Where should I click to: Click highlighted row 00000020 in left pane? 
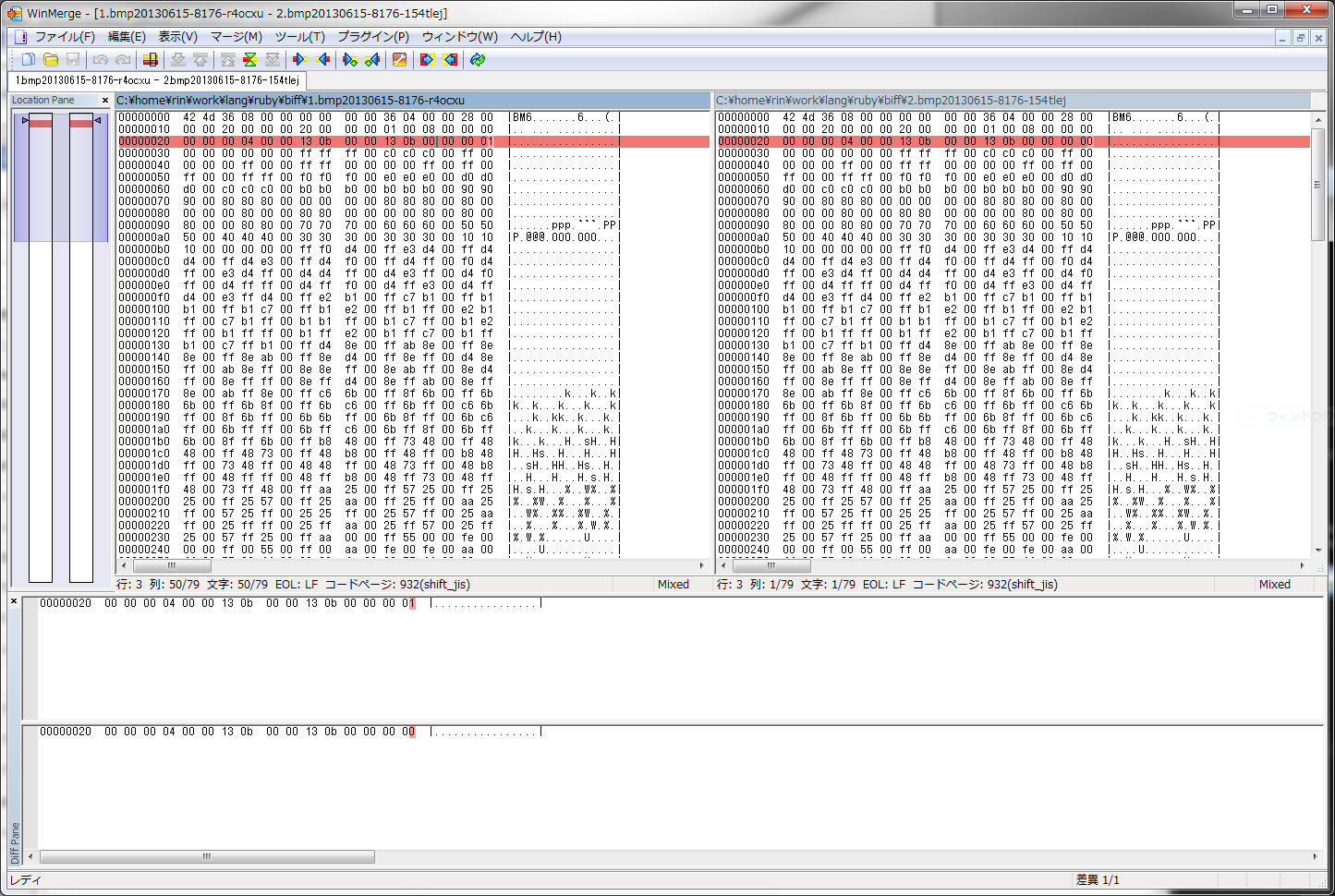(x=413, y=141)
